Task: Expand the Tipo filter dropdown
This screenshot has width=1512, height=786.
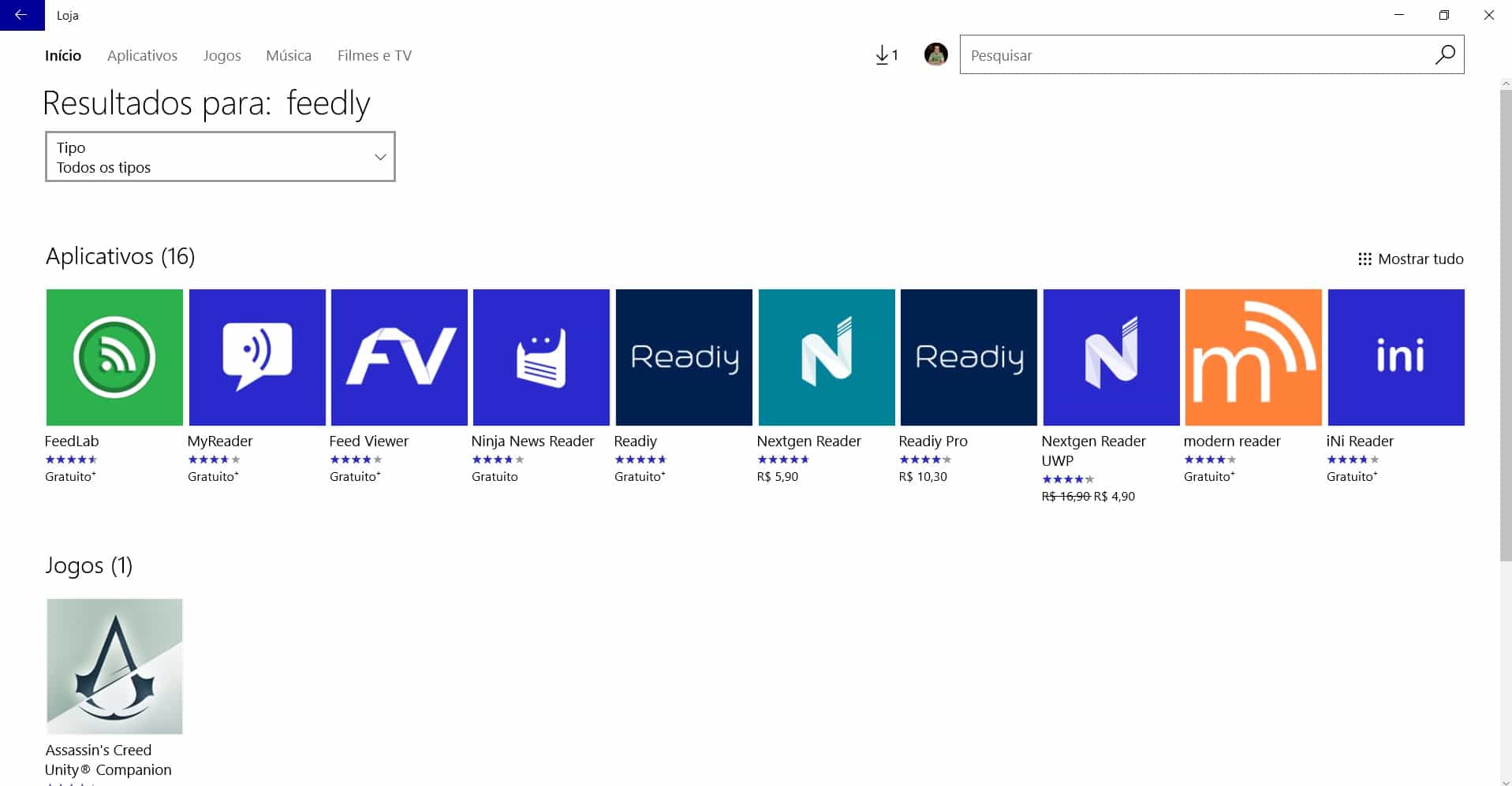Action: coord(220,157)
